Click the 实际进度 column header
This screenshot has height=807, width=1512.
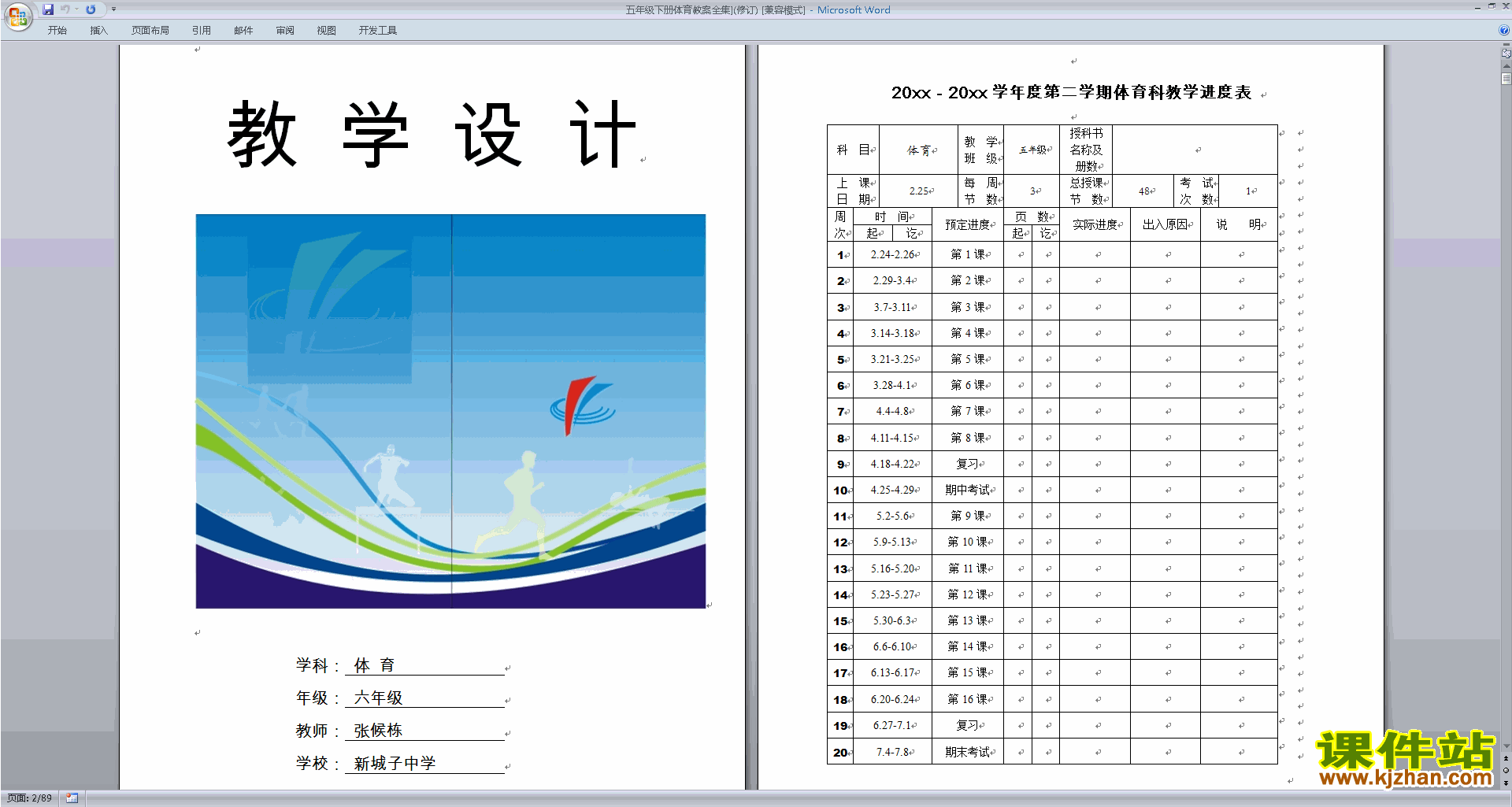(x=1095, y=224)
